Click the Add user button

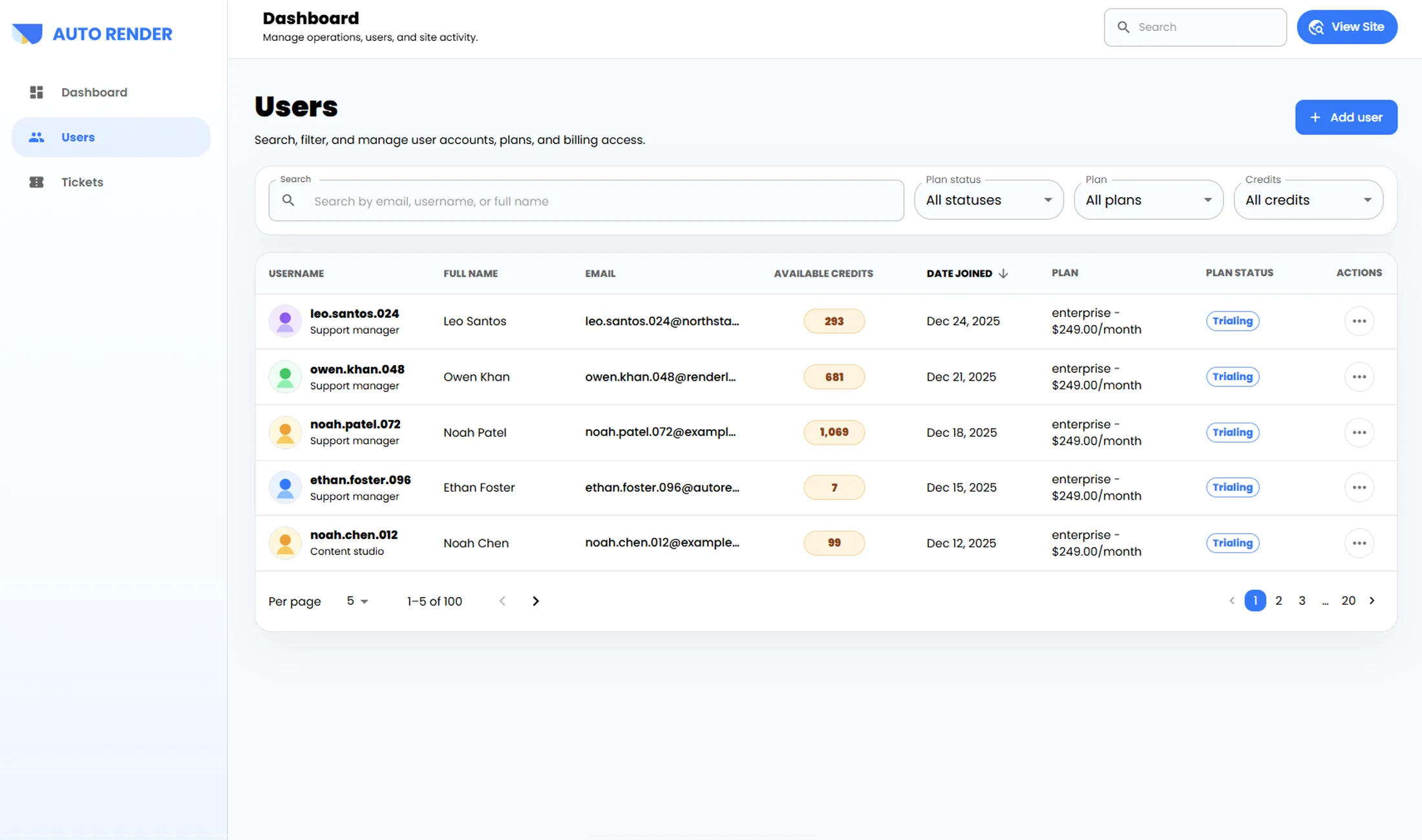click(1346, 117)
